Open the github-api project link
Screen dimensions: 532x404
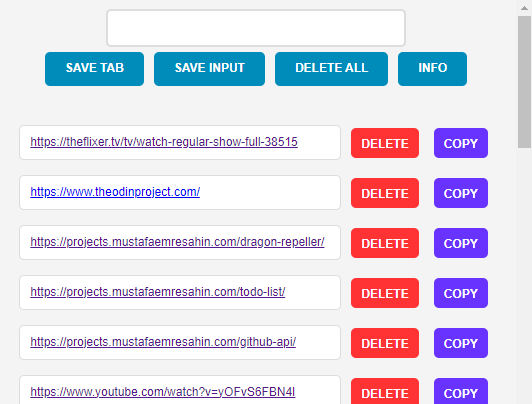coord(163,342)
